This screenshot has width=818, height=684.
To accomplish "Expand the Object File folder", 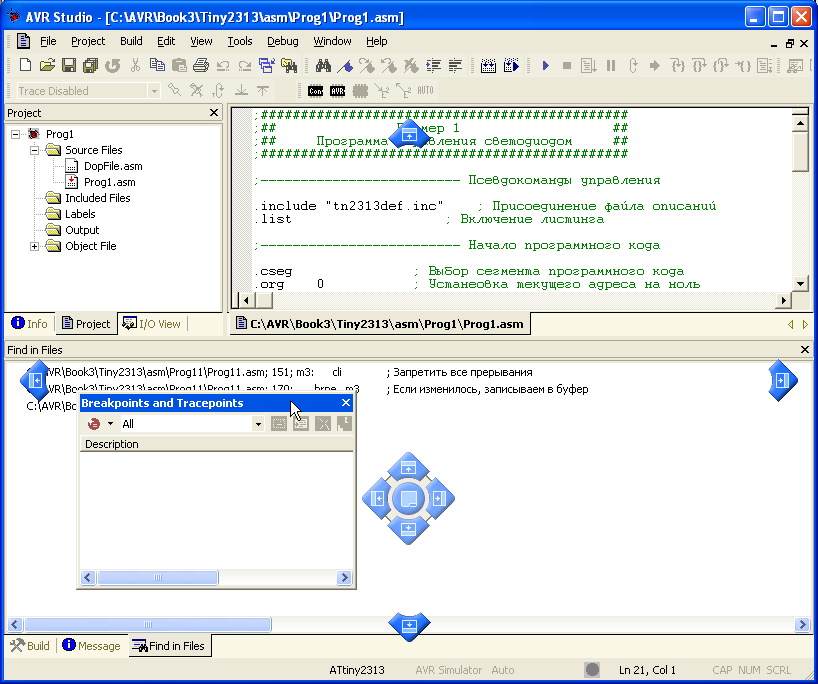I will [34, 246].
